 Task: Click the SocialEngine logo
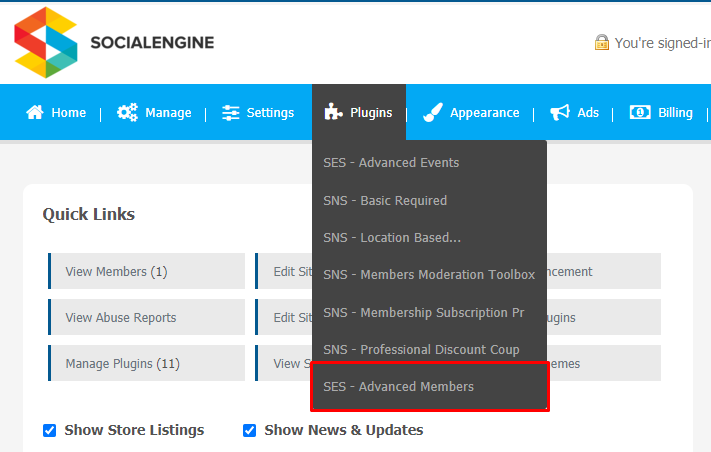114,42
